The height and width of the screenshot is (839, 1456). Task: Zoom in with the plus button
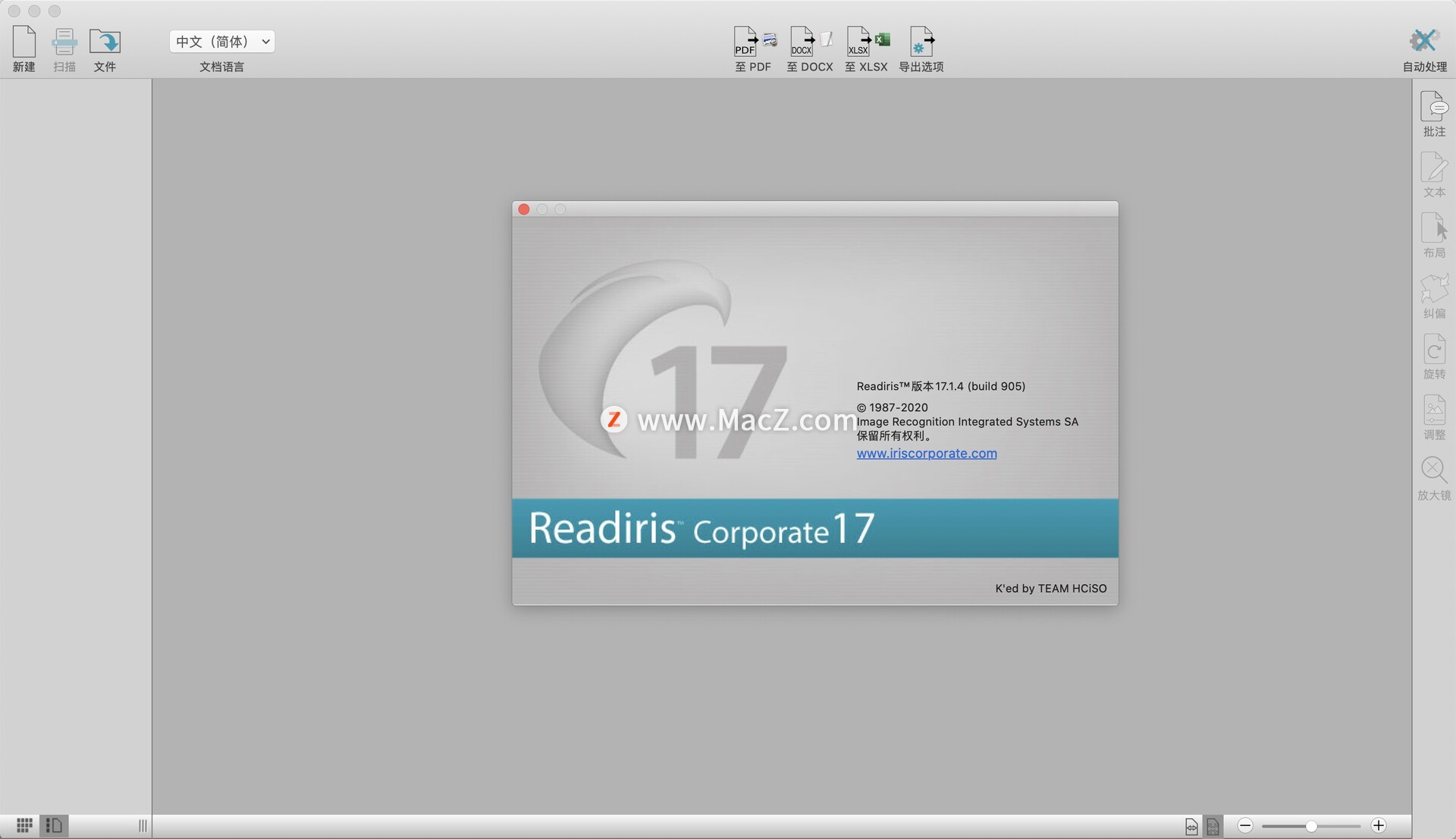[x=1379, y=825]
